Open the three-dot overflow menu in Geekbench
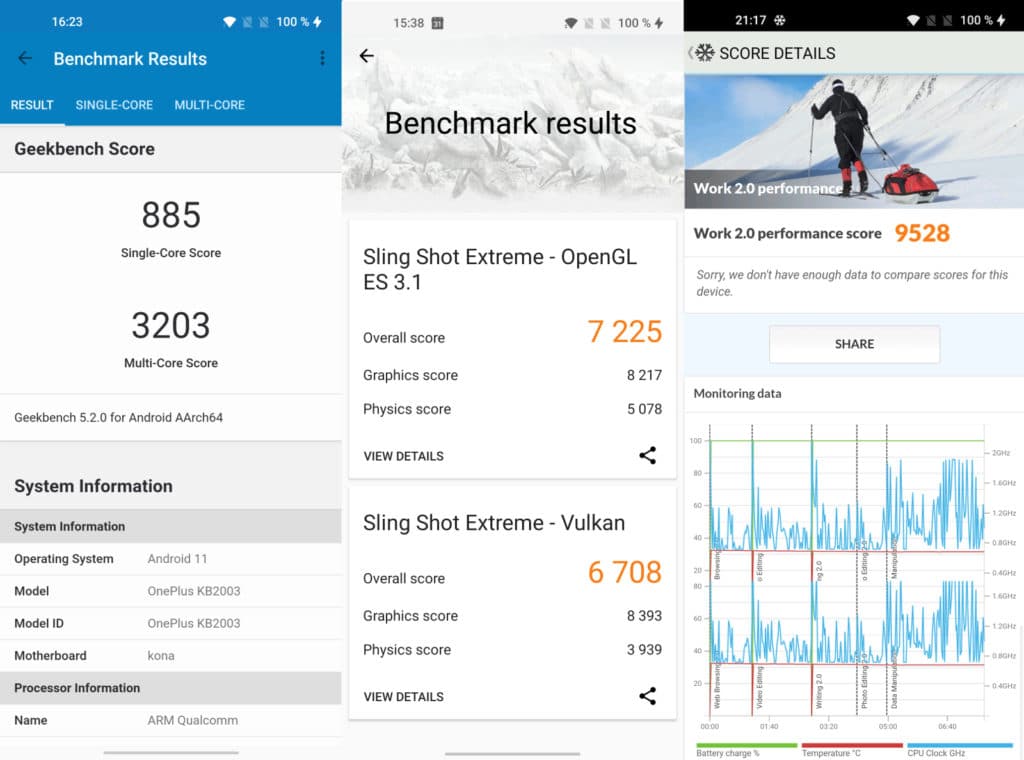Screen dimensions: 1024x760 (322, 59)
